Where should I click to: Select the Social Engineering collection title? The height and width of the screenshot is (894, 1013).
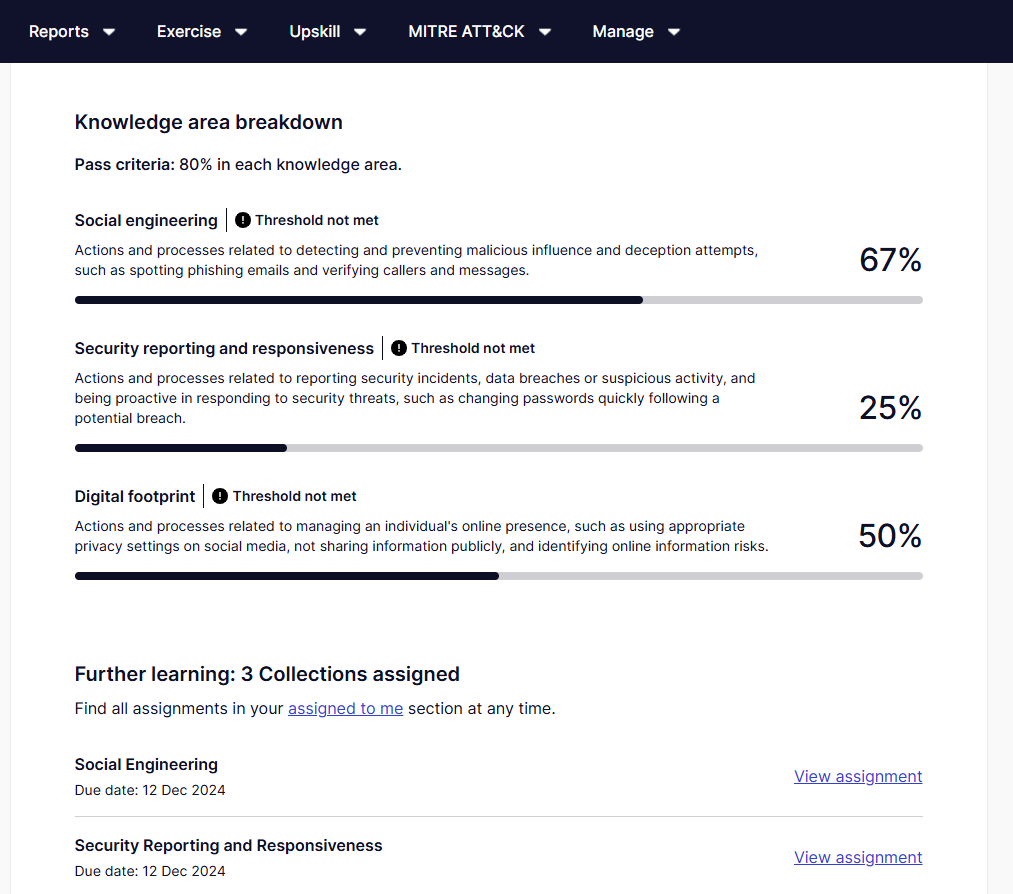[x=146, y=764]
